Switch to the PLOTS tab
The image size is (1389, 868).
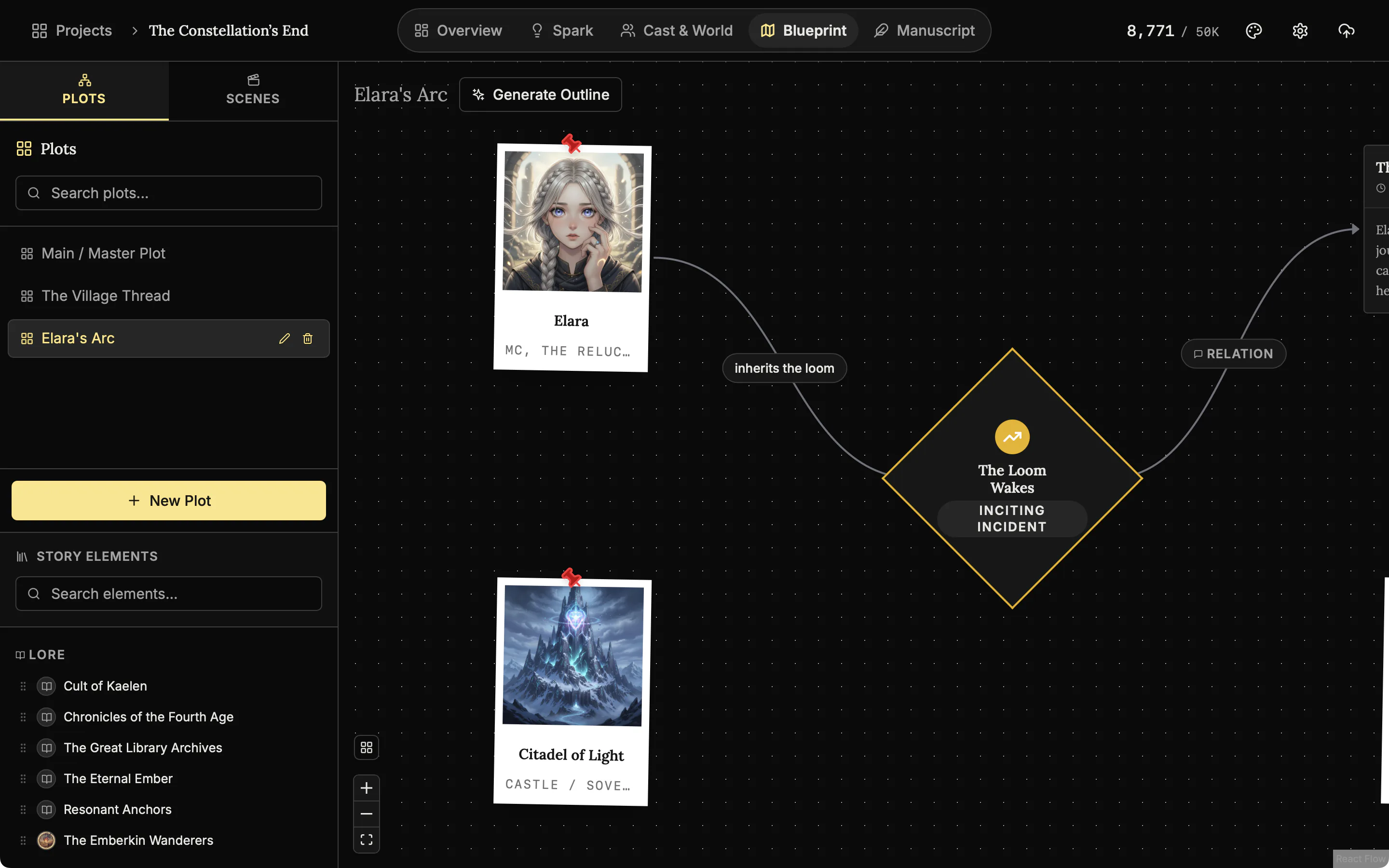point(84,91)
